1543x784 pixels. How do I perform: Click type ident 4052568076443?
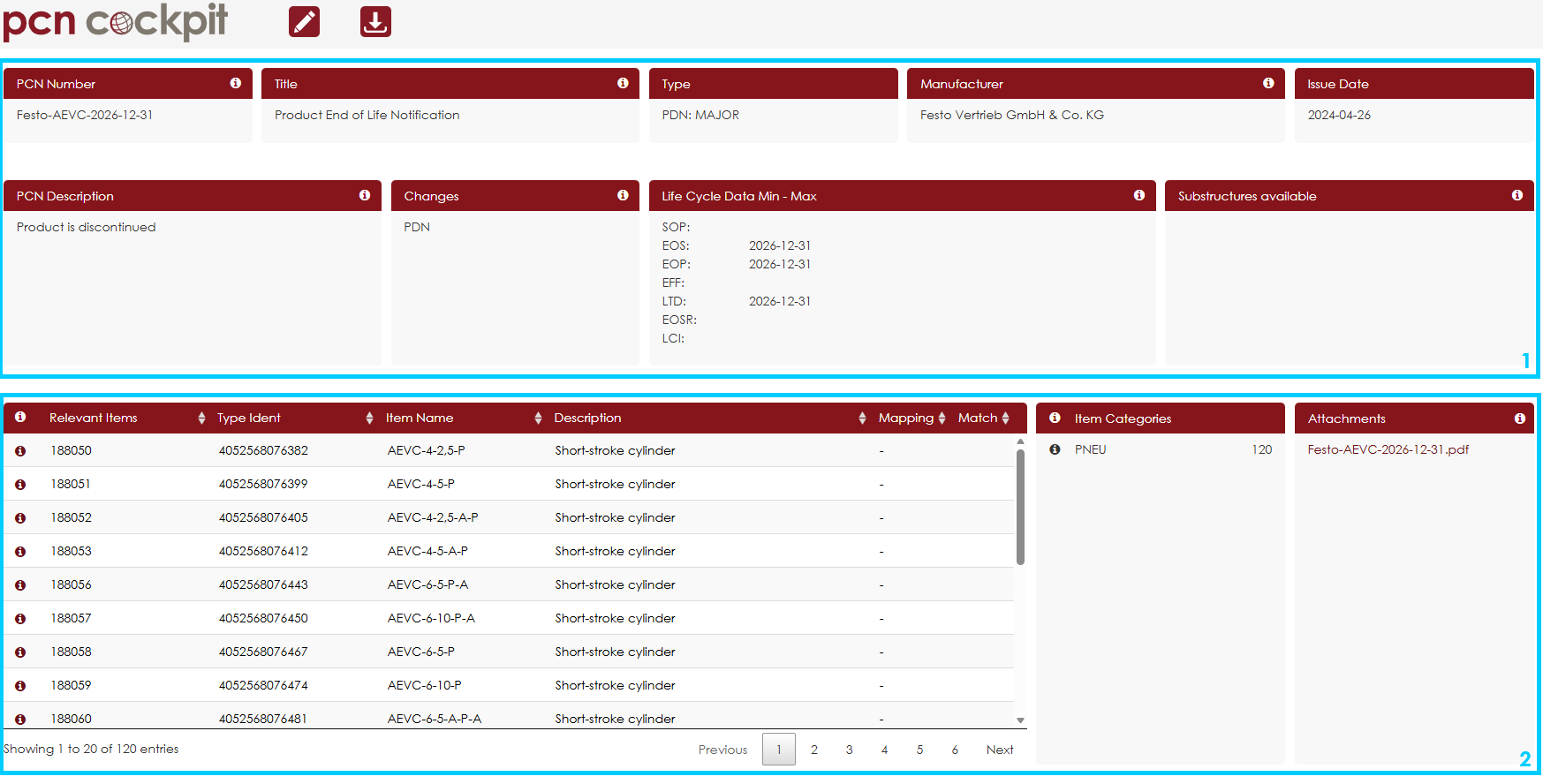[x=263, y=584]
